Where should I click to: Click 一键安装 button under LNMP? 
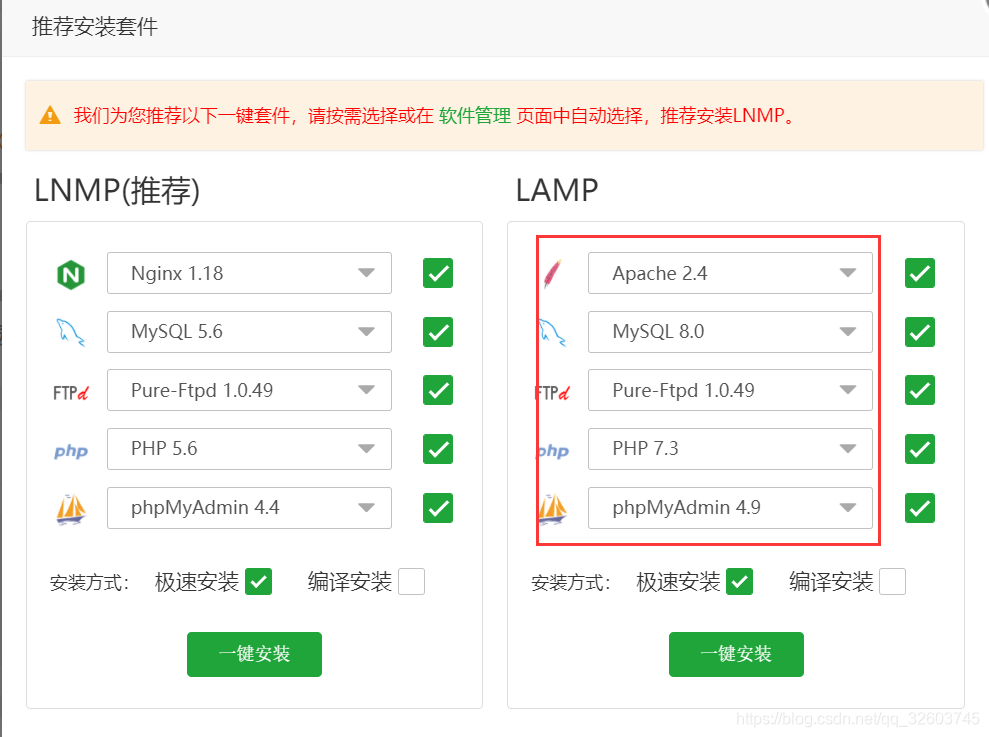coord(254,654)
